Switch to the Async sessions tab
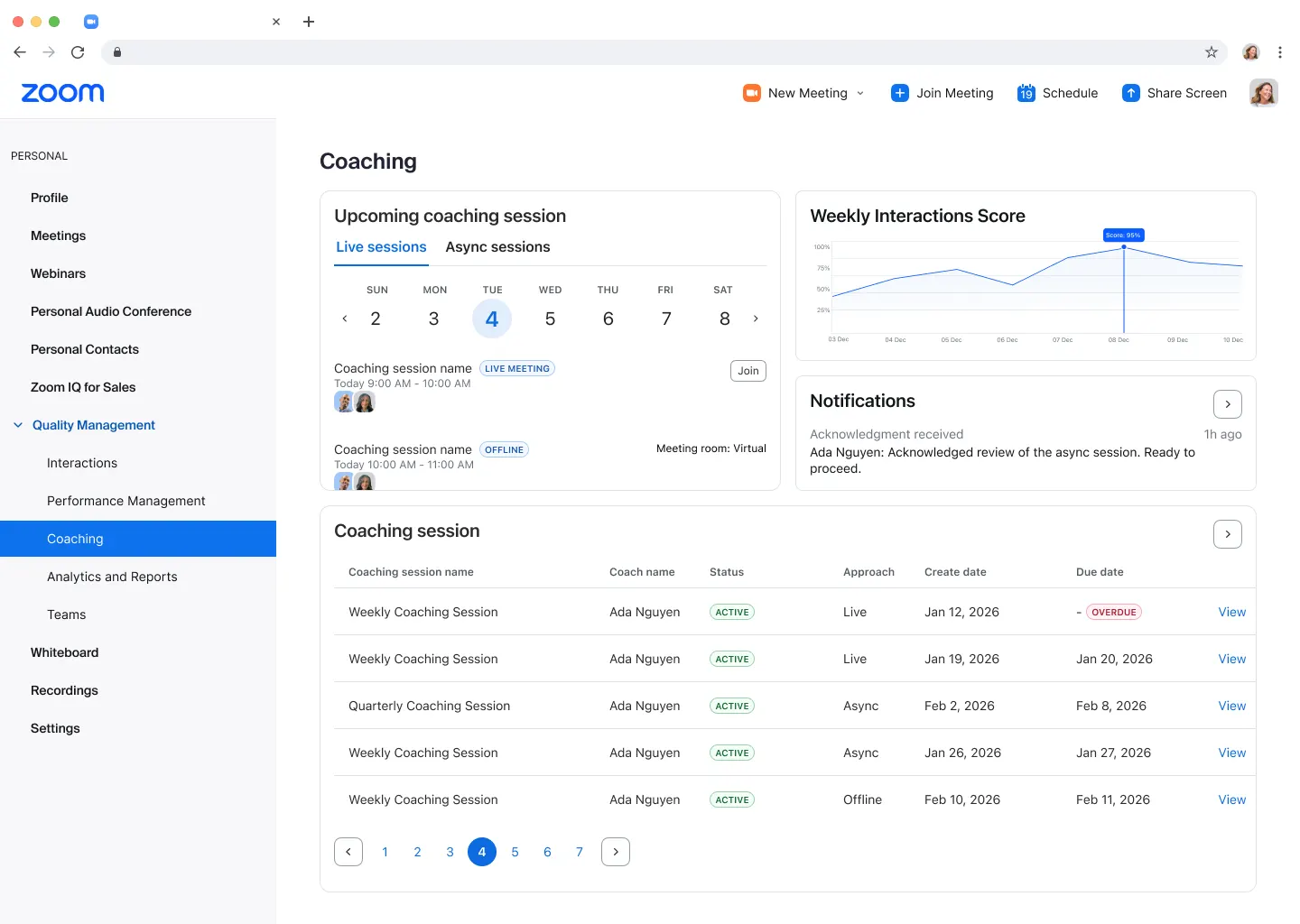The image size is (1300, 924). tap(497, 247)
